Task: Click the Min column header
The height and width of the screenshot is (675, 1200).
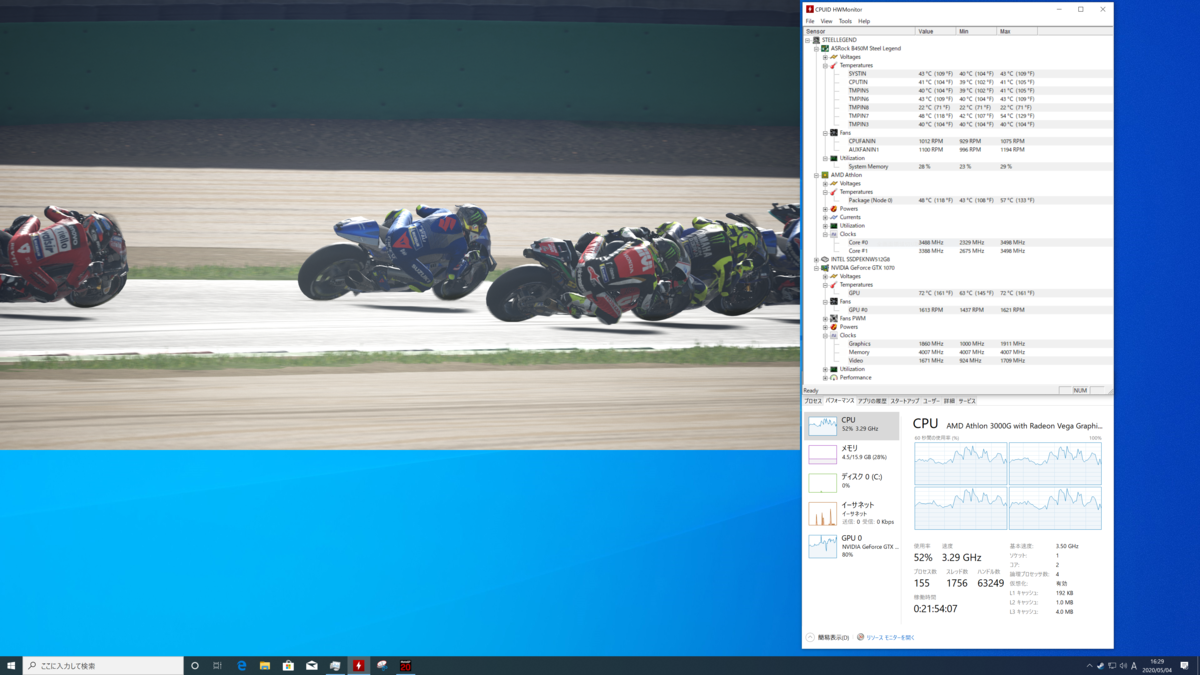Action: click(977, 31)
